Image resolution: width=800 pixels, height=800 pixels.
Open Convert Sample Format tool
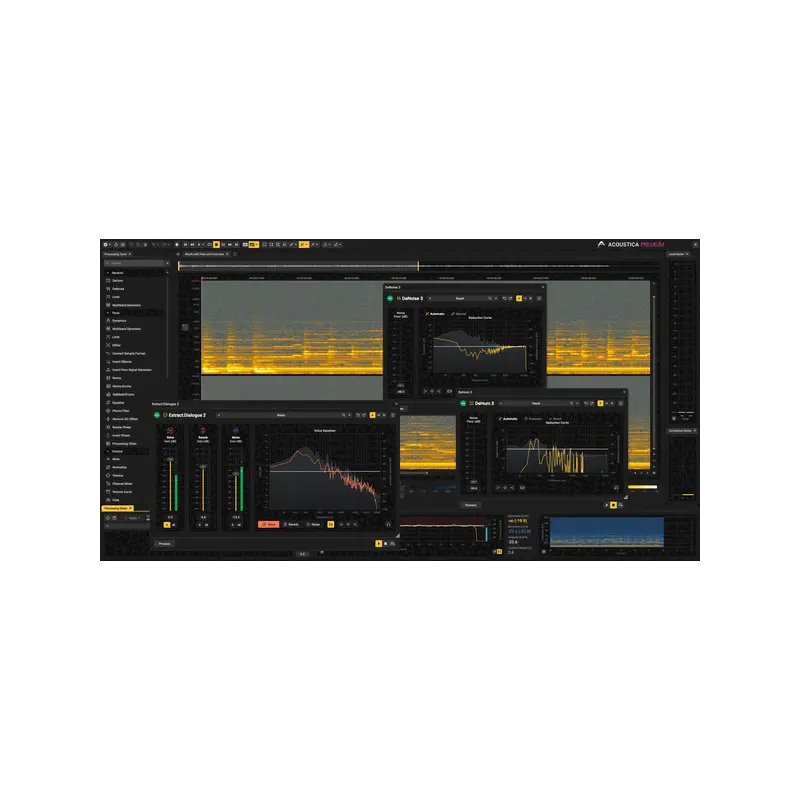[128, 354]
